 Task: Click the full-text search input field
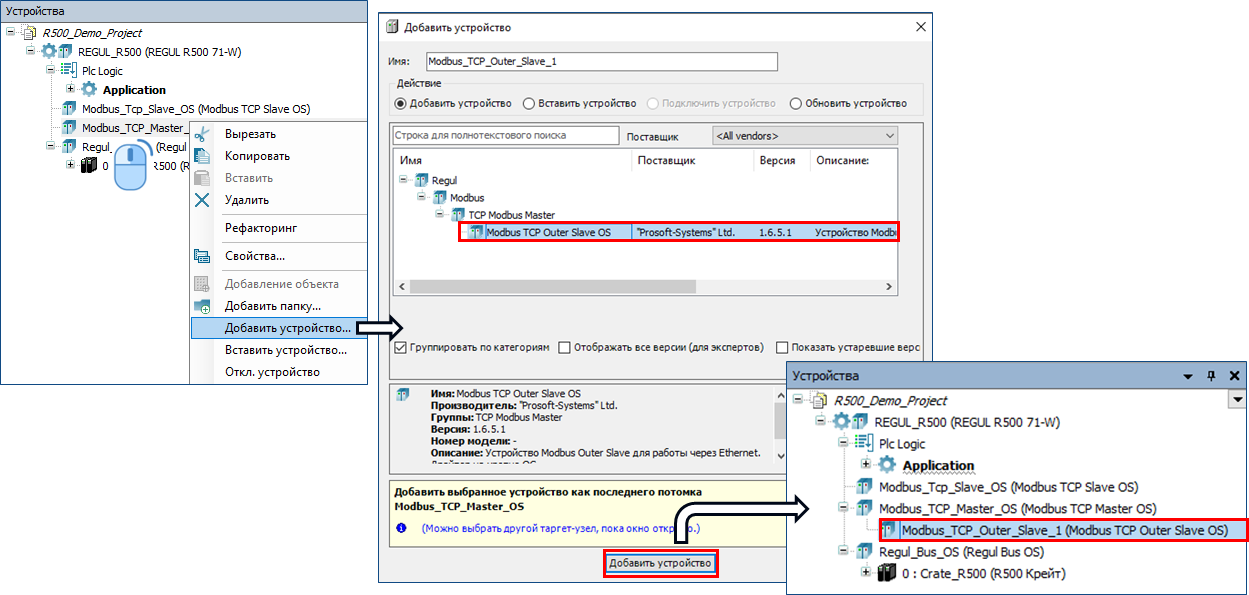coord(506,135)
